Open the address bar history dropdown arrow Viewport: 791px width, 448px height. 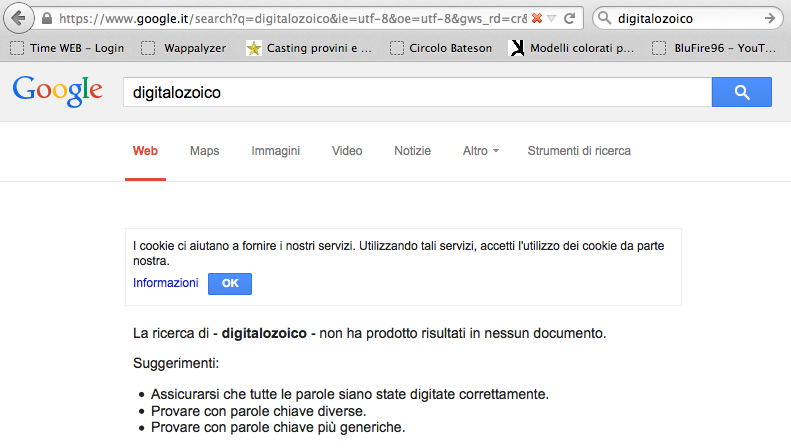pyautogui.click(x=551, y=19)
